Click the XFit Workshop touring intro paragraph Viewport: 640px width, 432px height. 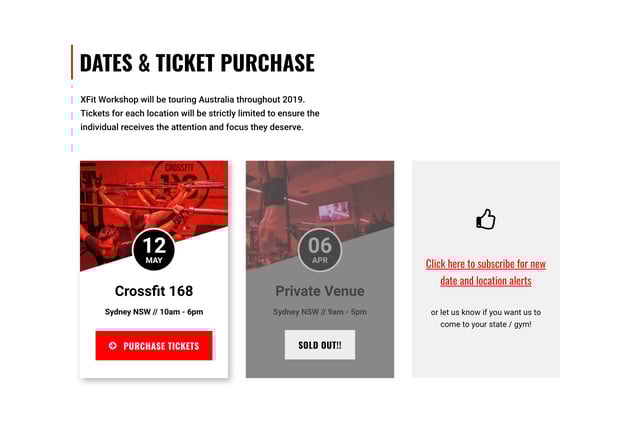coord(200,113)
